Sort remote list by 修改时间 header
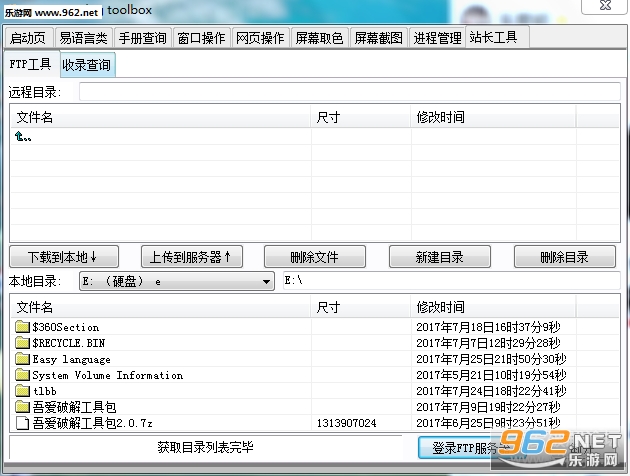The height and width of the screenshot is (476, 630). (493, 117)
